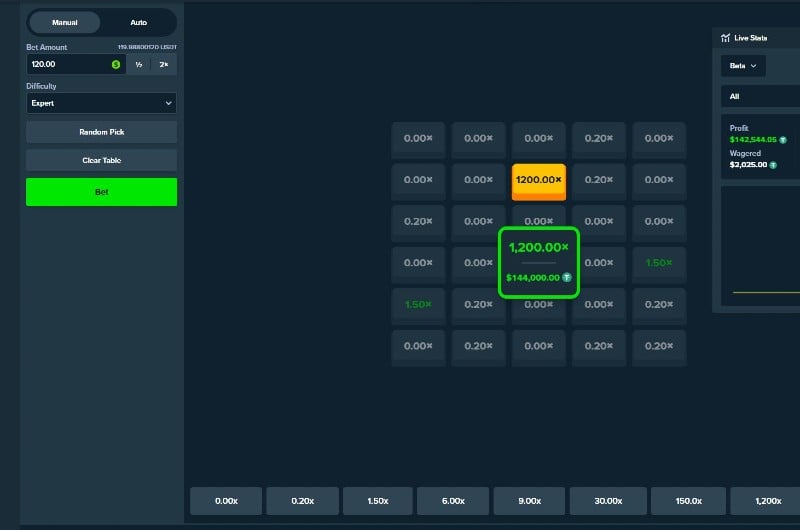Click the Bet Amount input field

(68, 64)
